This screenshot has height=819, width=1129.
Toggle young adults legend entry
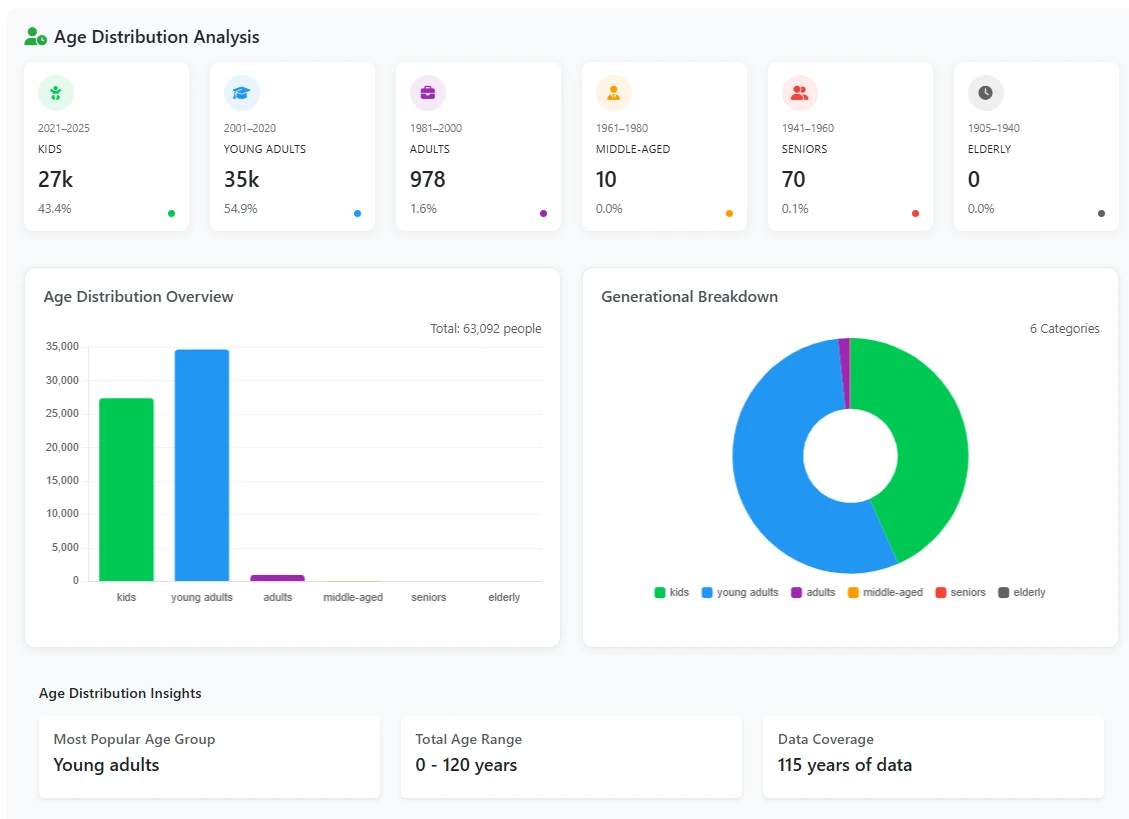pyautogui.click(x=740, y=593)
